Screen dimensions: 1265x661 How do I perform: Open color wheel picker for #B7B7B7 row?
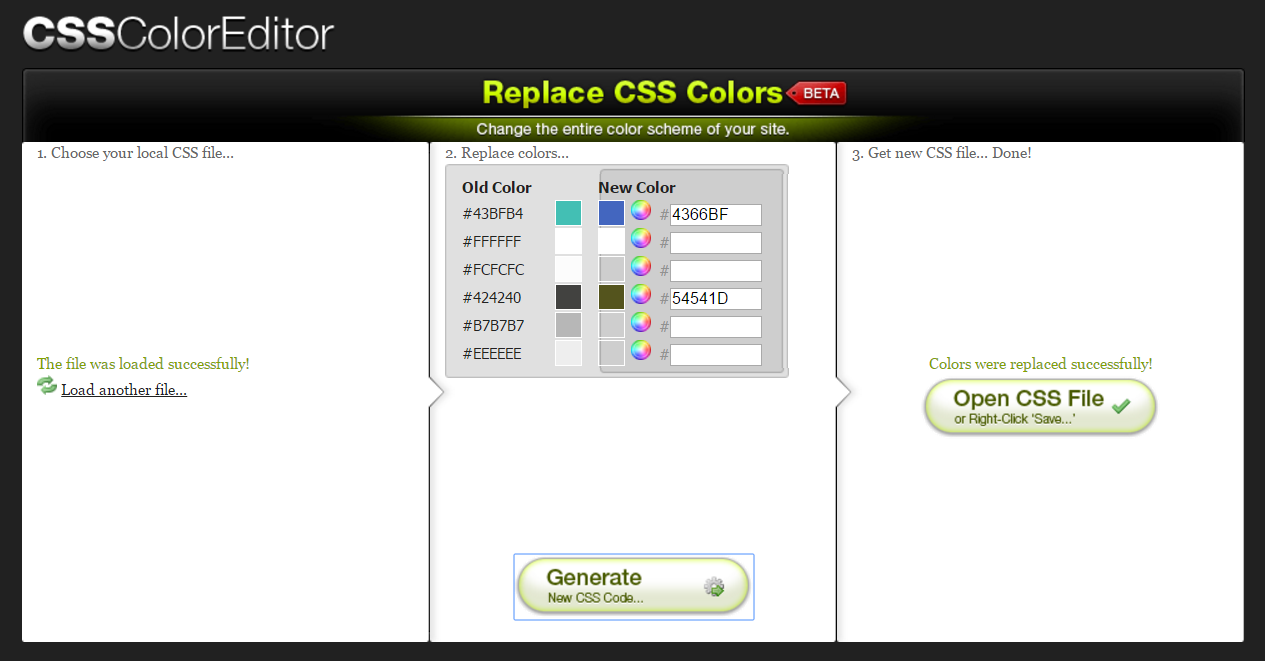[x=641, y=323]
